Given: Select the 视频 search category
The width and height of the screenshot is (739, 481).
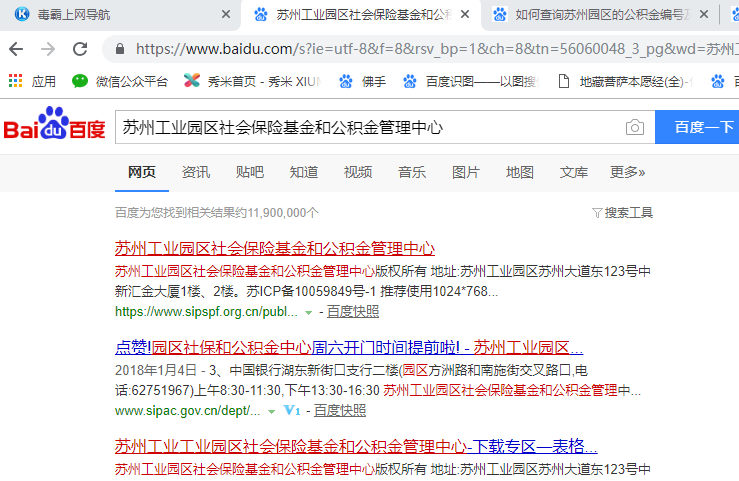Looking at the screenshot, I should coord(358,172).
